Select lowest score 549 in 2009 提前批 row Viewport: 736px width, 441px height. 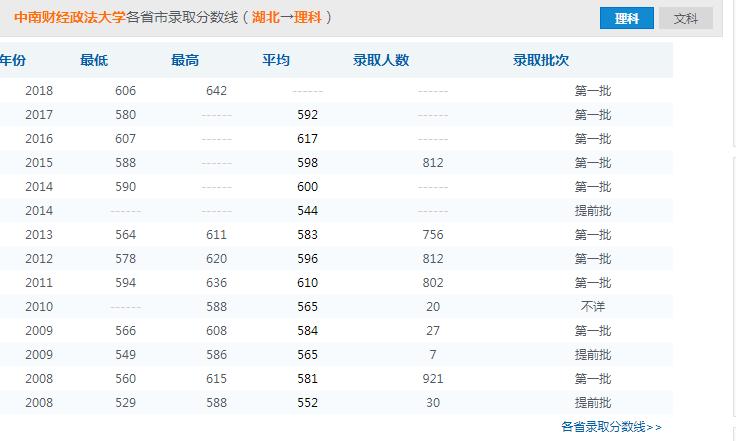point(125,354)
